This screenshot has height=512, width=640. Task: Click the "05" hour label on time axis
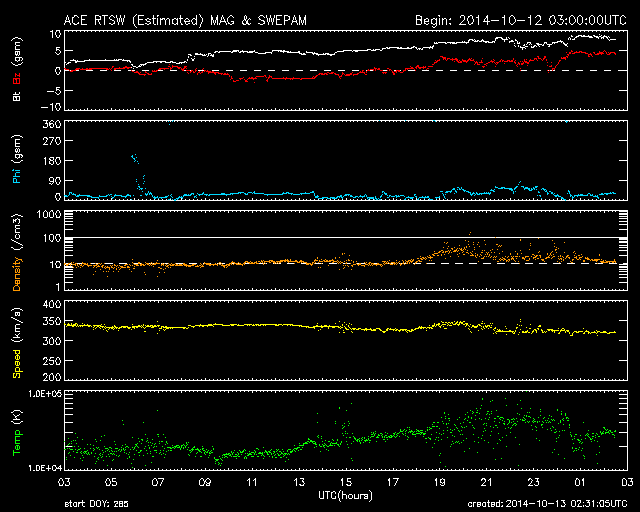pos(111,482)
